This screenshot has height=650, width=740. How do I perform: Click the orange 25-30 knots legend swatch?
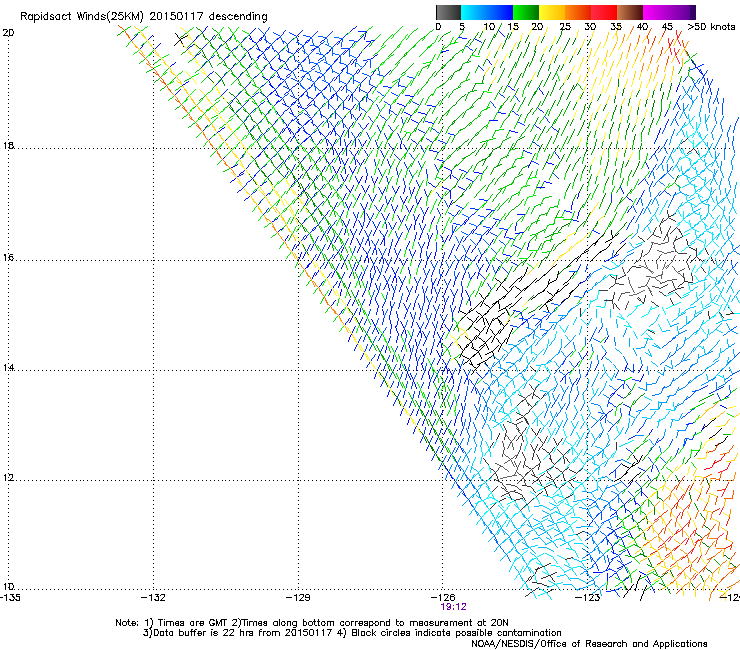pyautogui.click(x=578, y=12)
